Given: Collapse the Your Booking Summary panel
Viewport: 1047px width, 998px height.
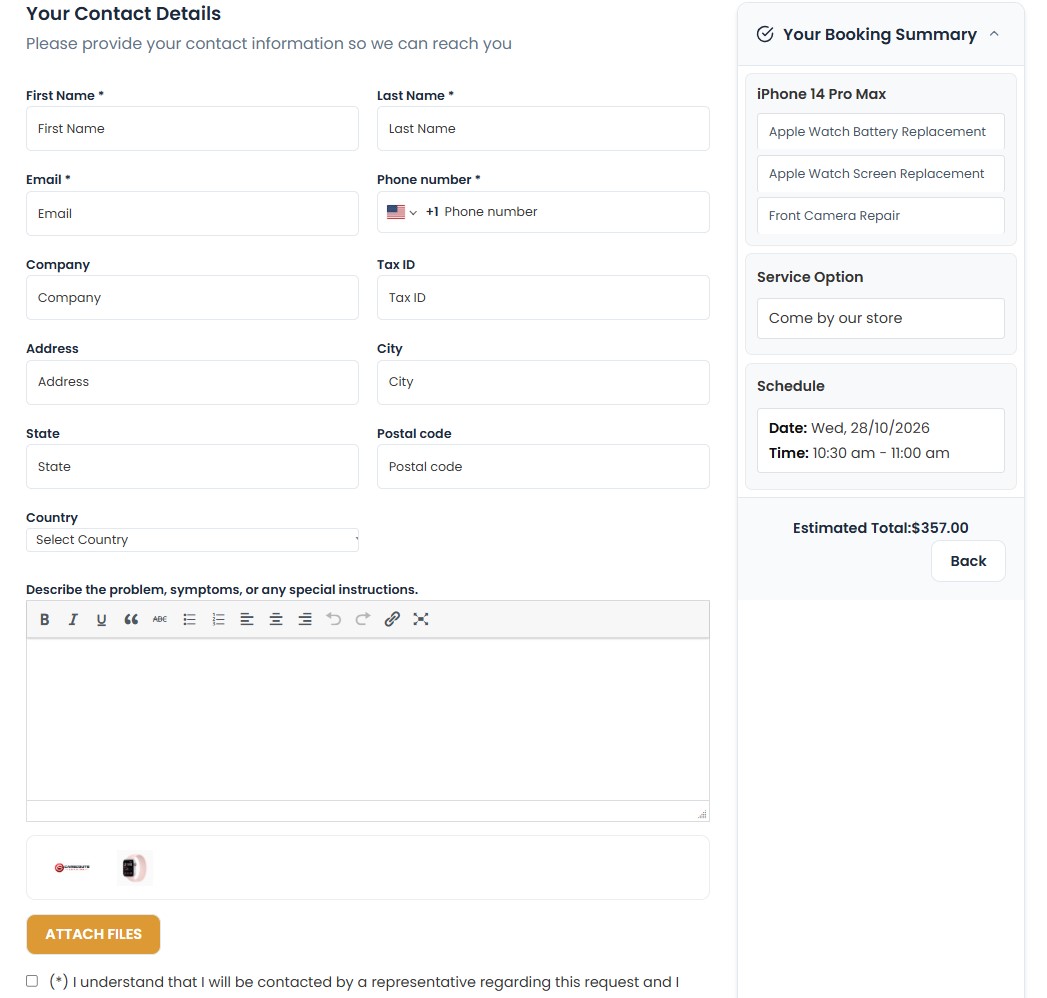Looking at the screenshot, I should (x=994, y=33).
